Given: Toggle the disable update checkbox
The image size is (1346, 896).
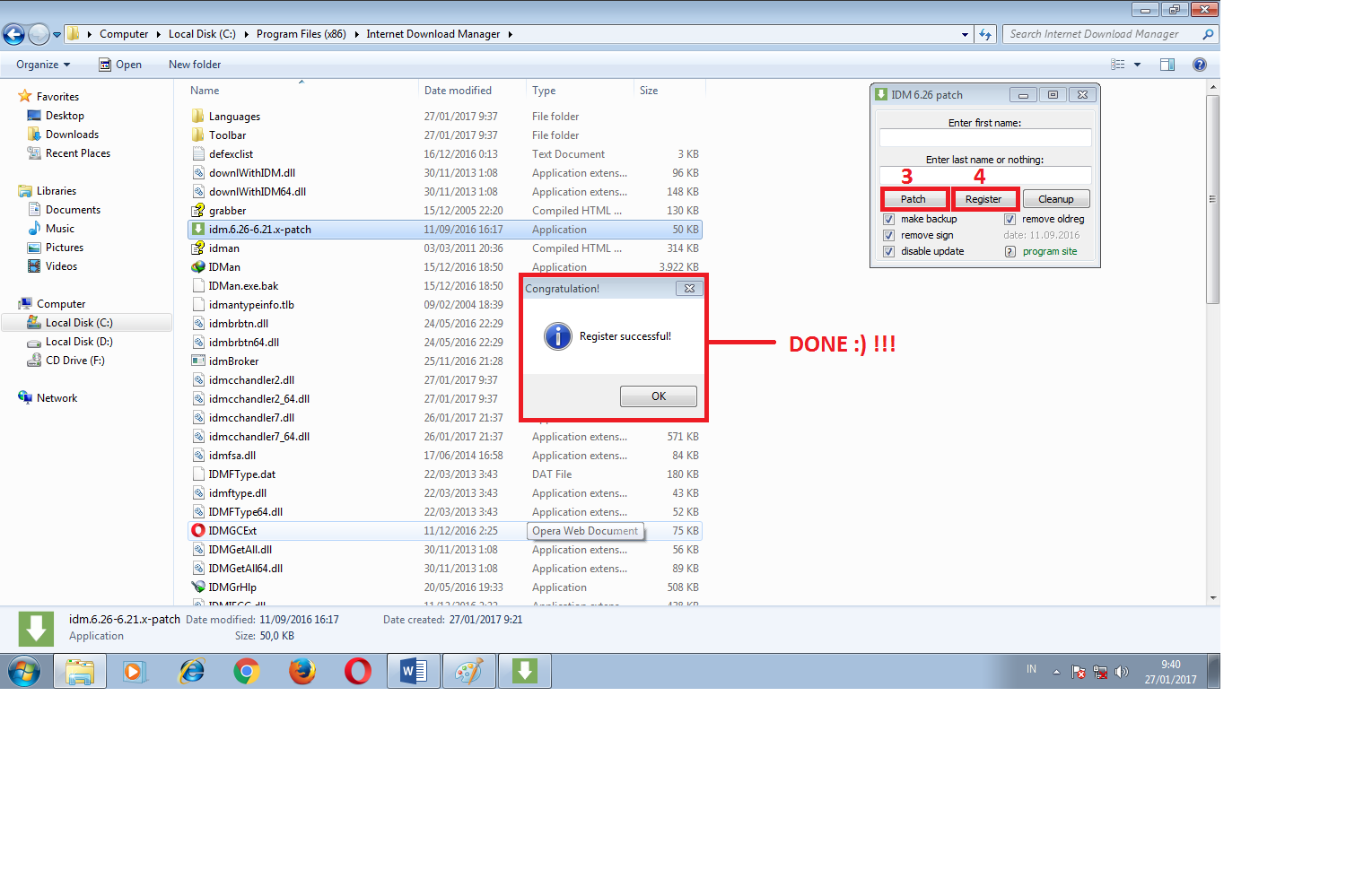Looking at the screenshot, I should pos(888,251).
